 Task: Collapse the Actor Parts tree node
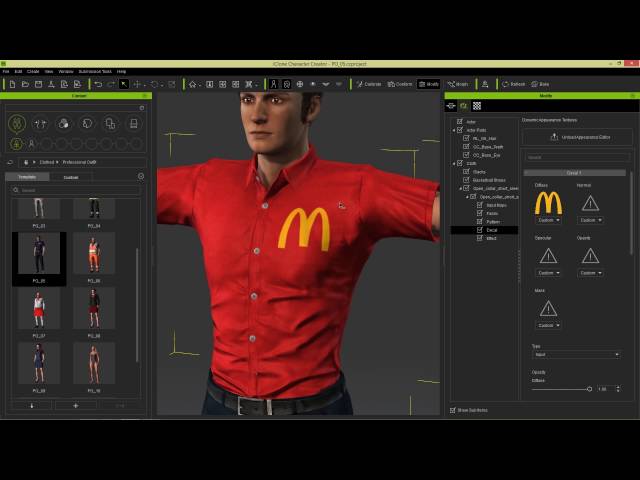point(454,130)
